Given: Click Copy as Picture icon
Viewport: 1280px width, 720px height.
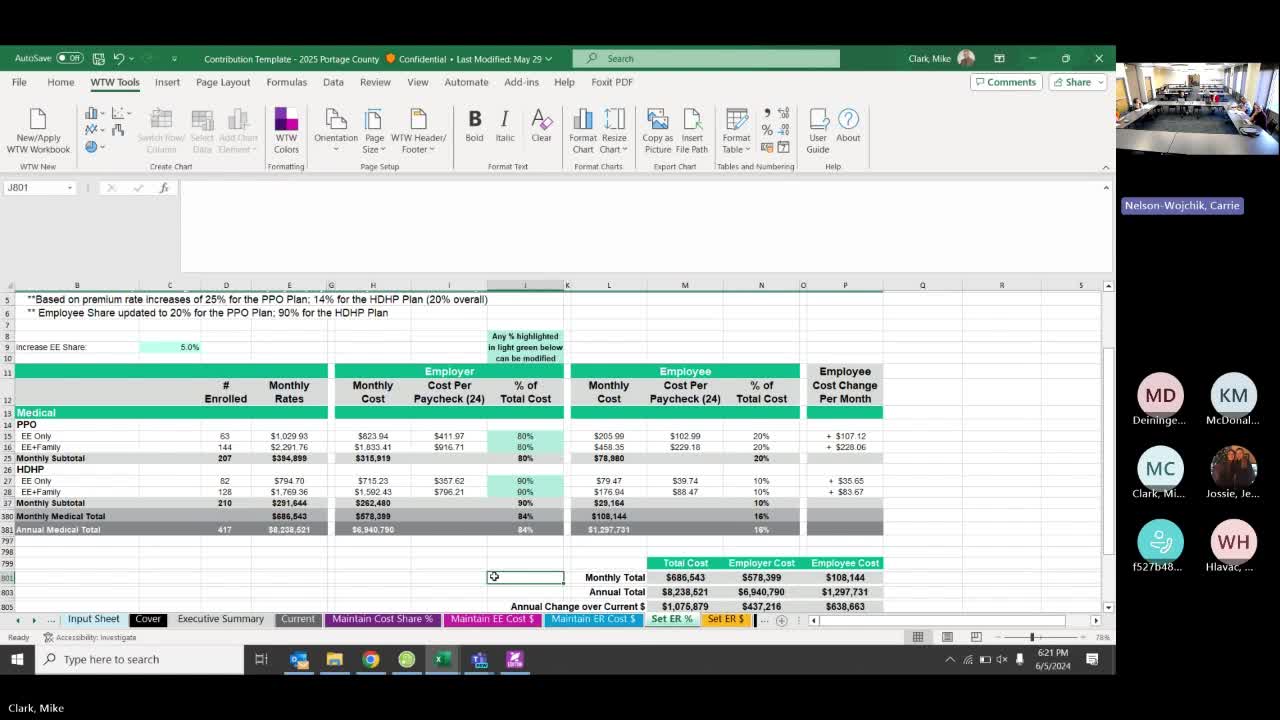Looking at the screenshot, I should point(658,122).
